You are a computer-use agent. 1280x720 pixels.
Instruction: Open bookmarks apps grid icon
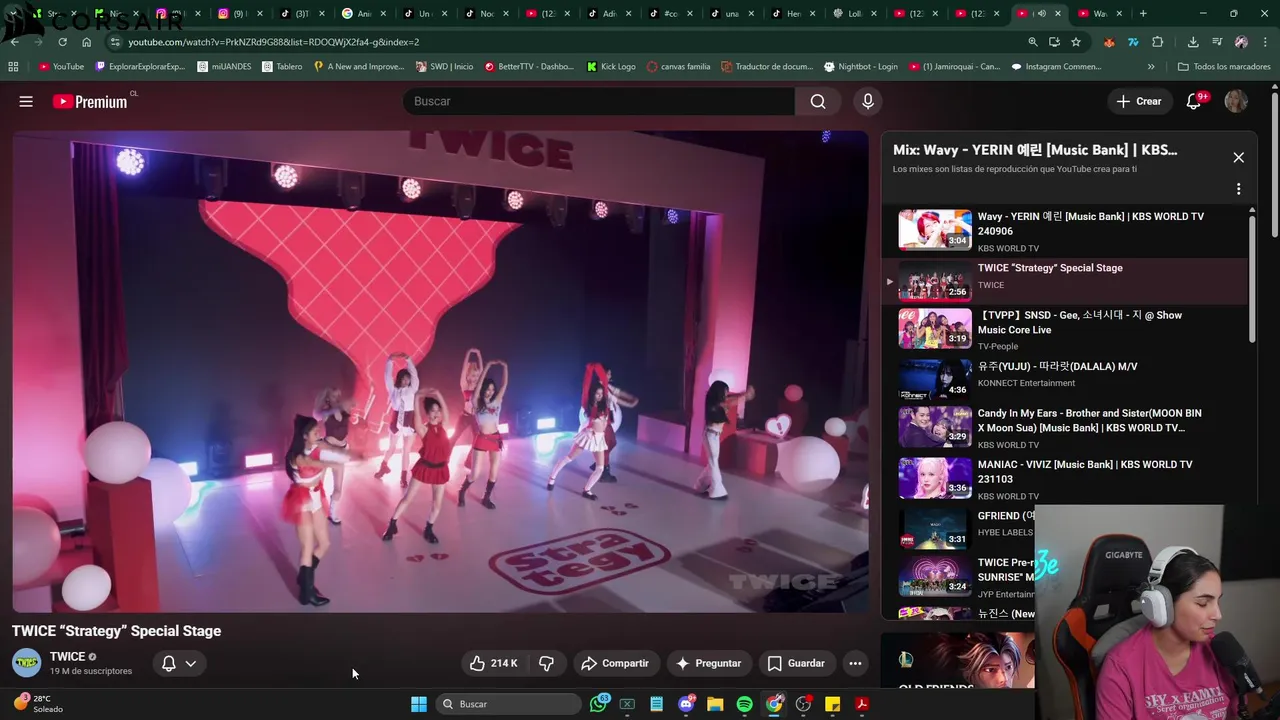point(13,66)
